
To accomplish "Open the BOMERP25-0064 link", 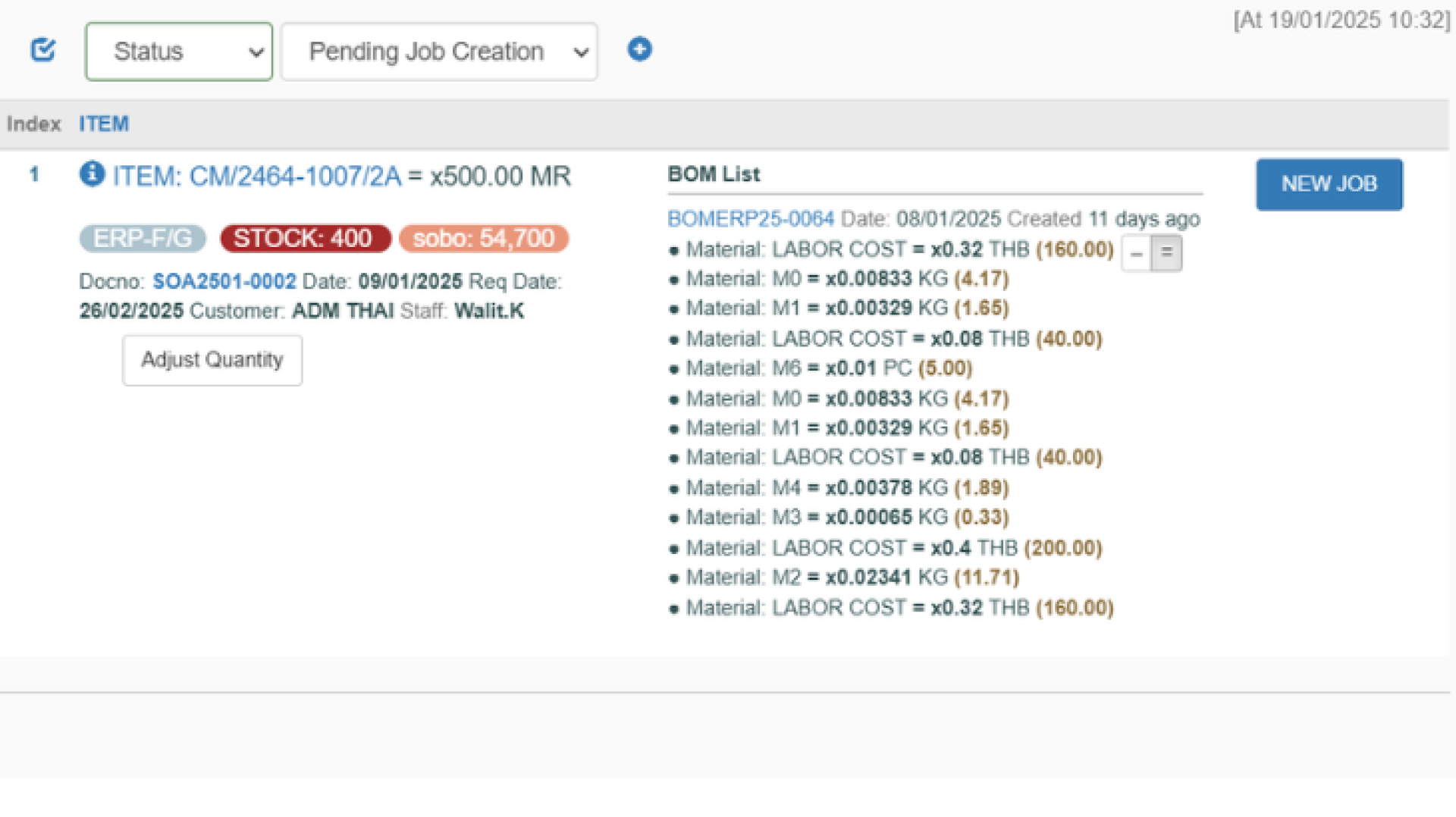I will pyautogui.click(x=750, y=219).
